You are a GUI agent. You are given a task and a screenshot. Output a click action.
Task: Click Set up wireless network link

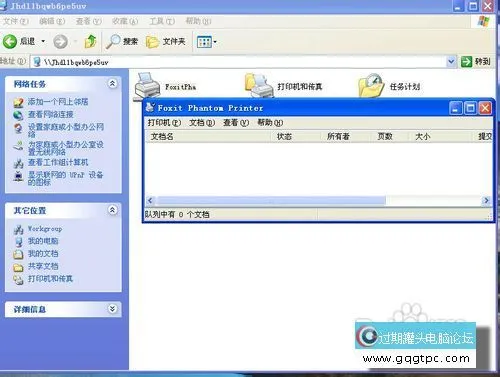[x=66, y=148]
